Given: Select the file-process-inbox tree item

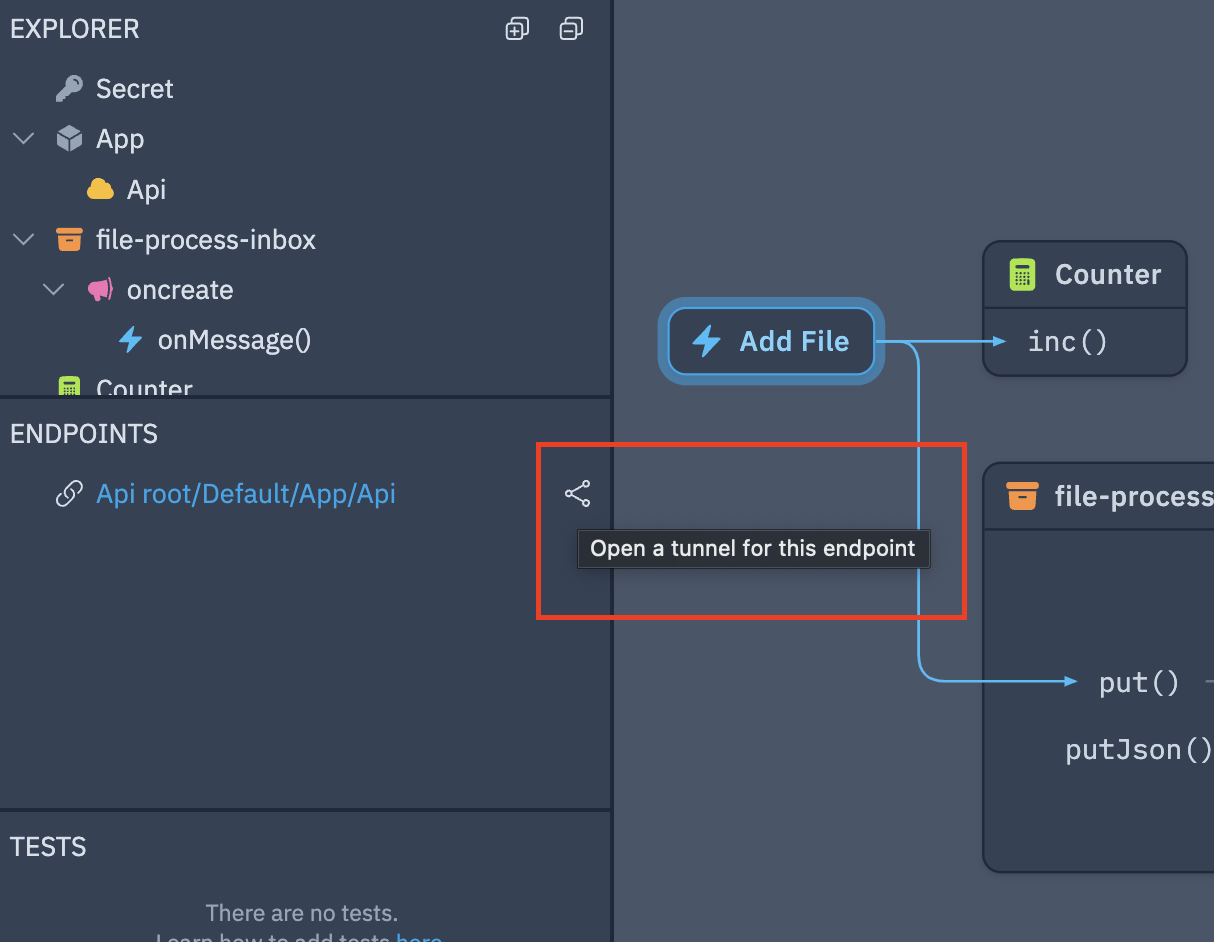Looking at the screenshot, I should 205,240.
